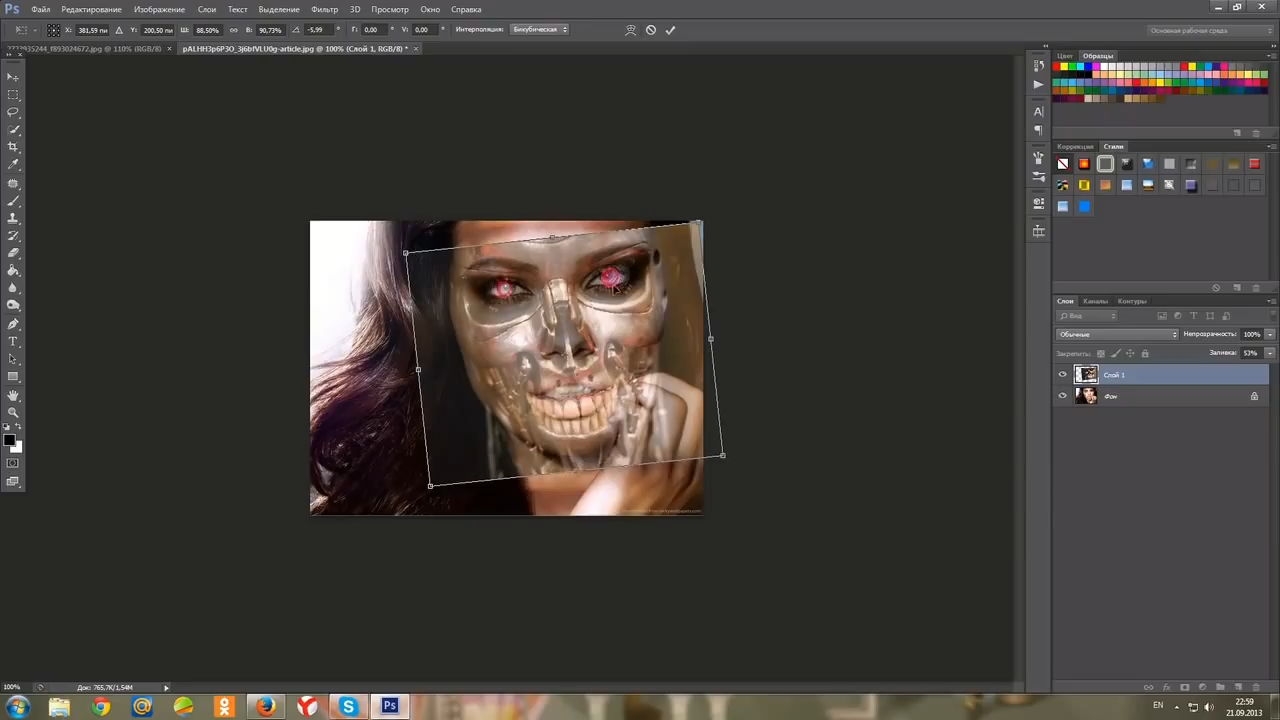Open the layer filter type Вид dropdown
Screen dimensions: 1280x720
[1087, 316]
